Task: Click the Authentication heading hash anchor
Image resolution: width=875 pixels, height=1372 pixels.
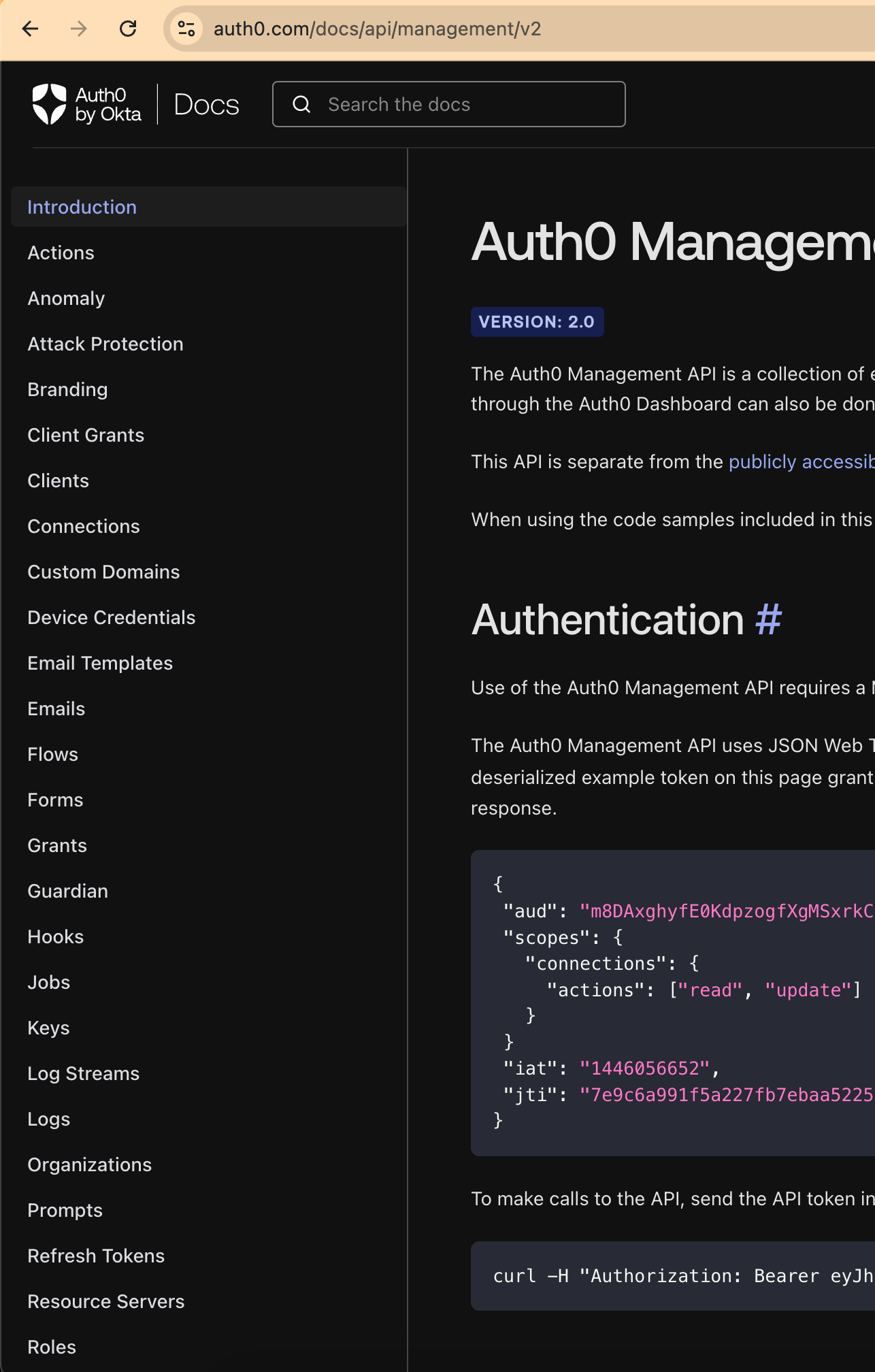Action: (768, 619)
